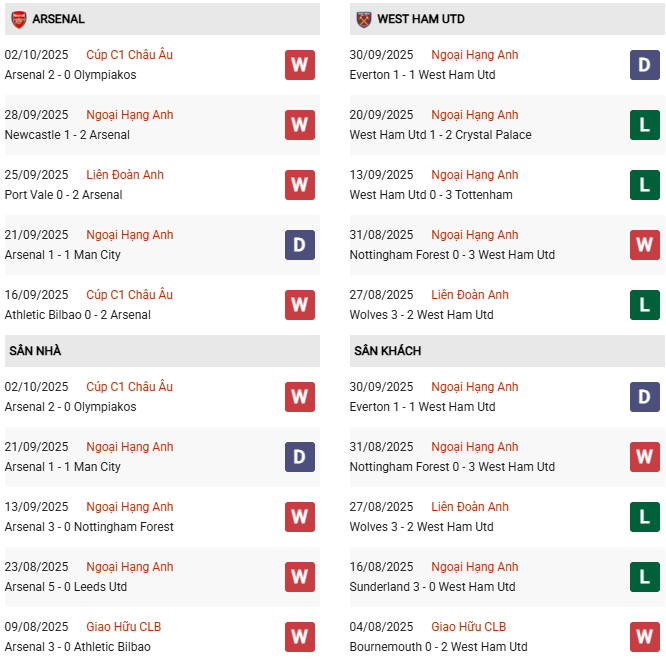Click the L badge for Sunderland 3 - 0 West Ham Utd

[644, 577]
